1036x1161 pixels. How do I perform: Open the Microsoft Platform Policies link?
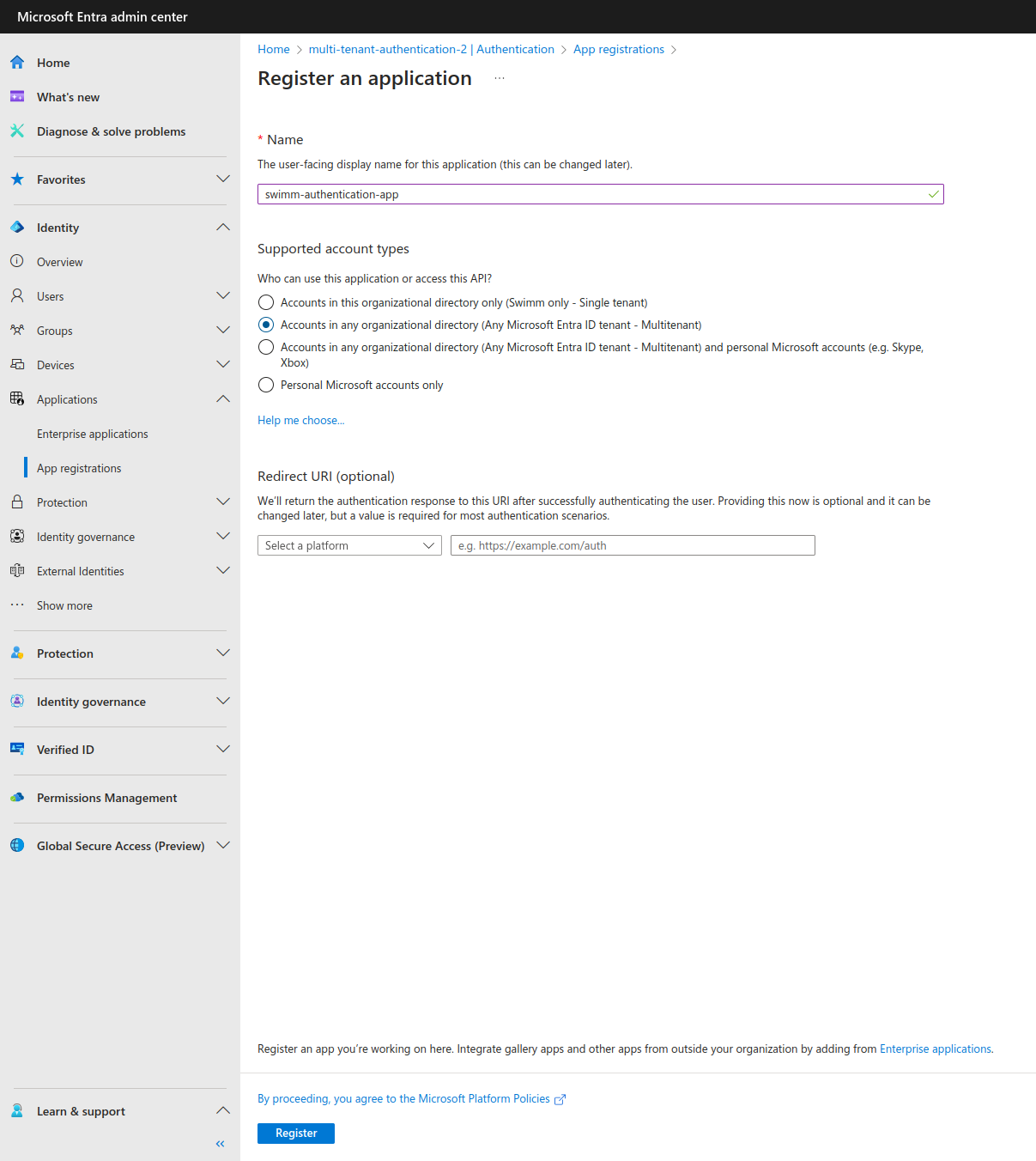point(412,1099)
